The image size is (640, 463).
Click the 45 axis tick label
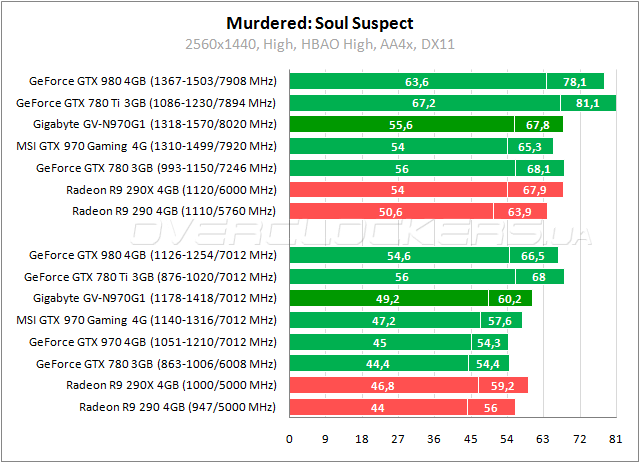[471, 439]
